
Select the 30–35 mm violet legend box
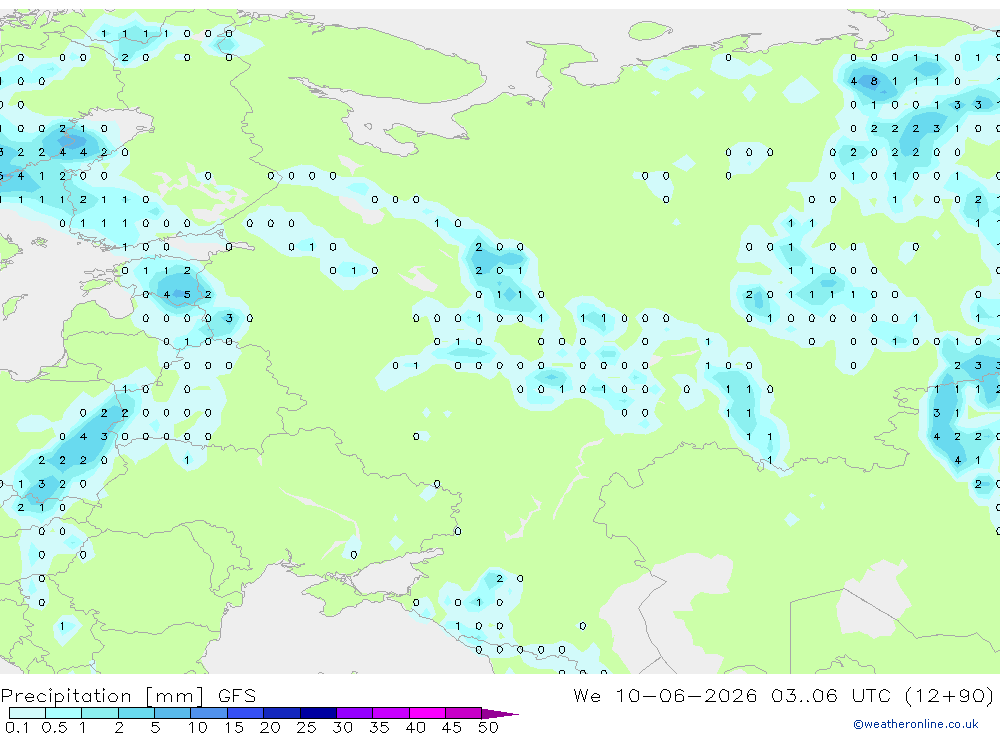[x=355, y=713]
